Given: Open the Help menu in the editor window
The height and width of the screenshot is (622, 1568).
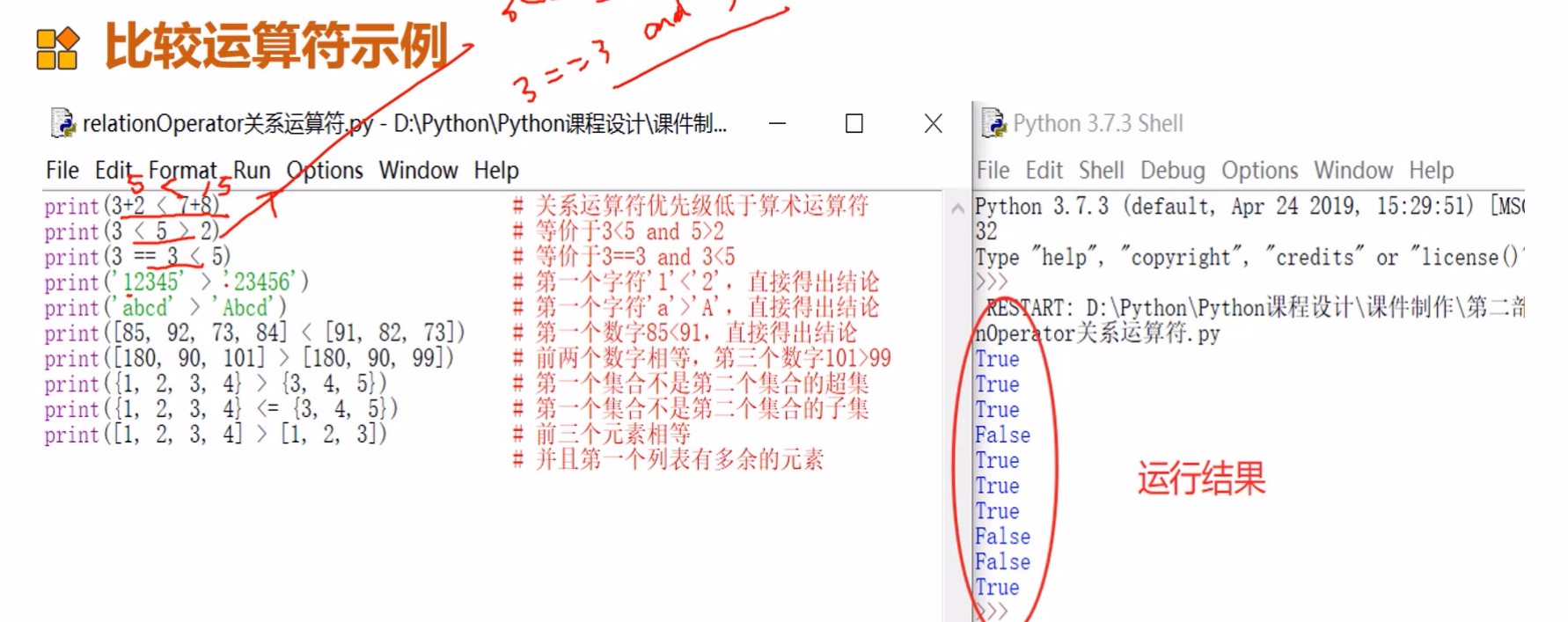Looking at the screenshot, I should pyautogui.click(x=496, y=170).
